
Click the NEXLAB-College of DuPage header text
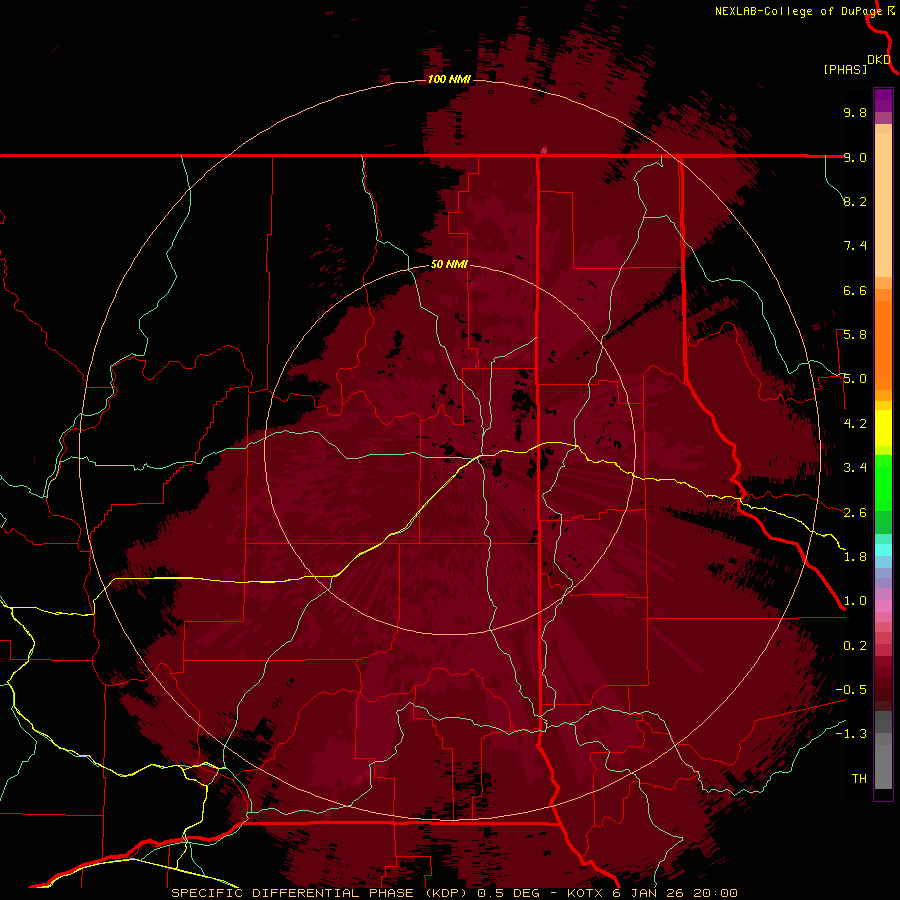799,11
